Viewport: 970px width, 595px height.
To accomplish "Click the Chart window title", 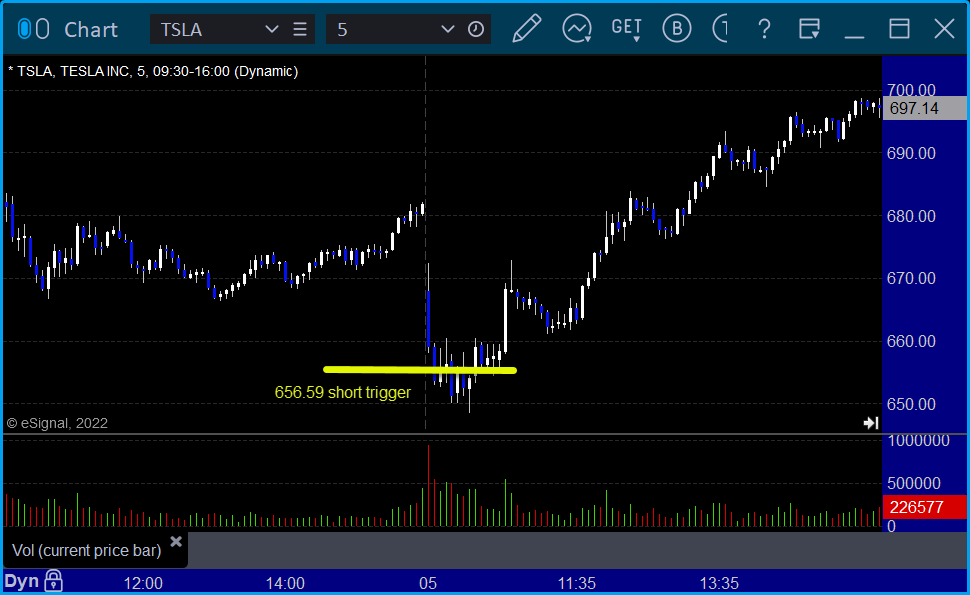I will coord(91,30).
